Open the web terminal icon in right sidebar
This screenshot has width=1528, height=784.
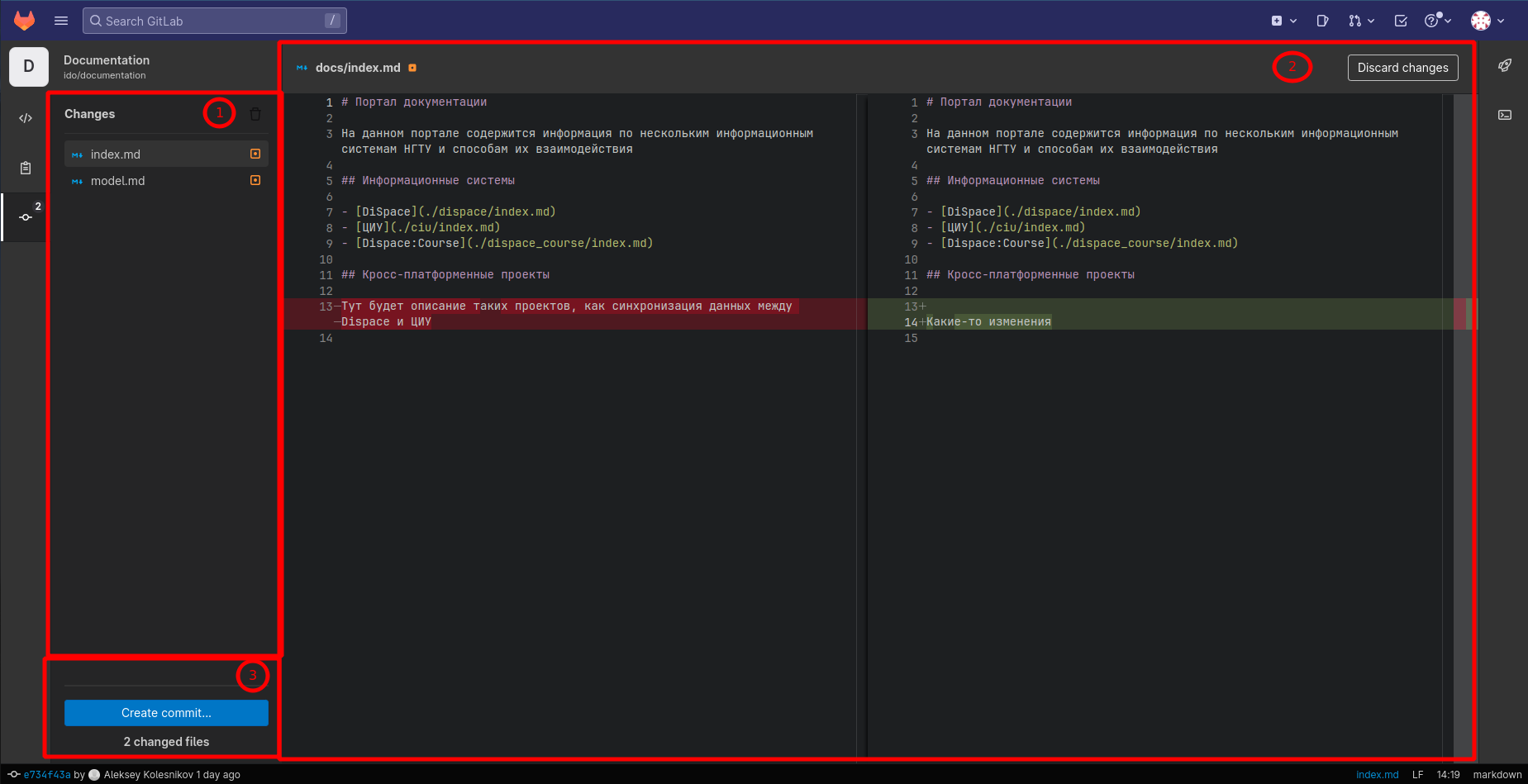(1505, 115)
